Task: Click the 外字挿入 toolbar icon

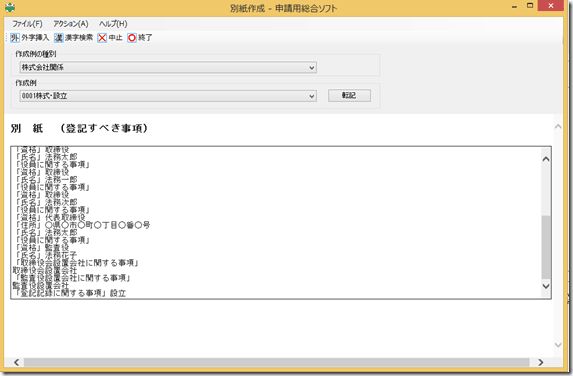Action: pyautogui.click(x=15, y=38)
